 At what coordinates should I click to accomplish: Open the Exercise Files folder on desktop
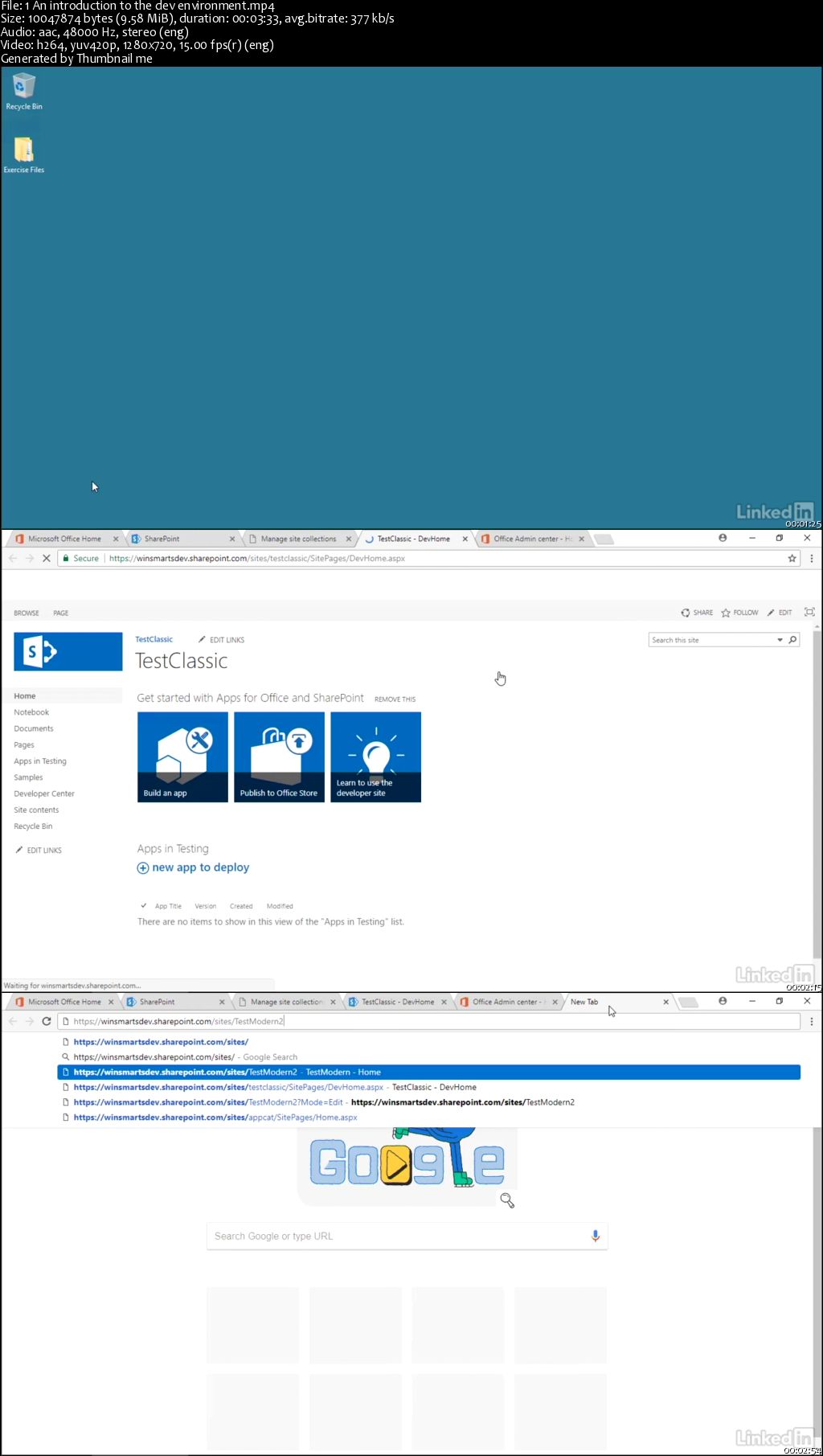point(24,154)
